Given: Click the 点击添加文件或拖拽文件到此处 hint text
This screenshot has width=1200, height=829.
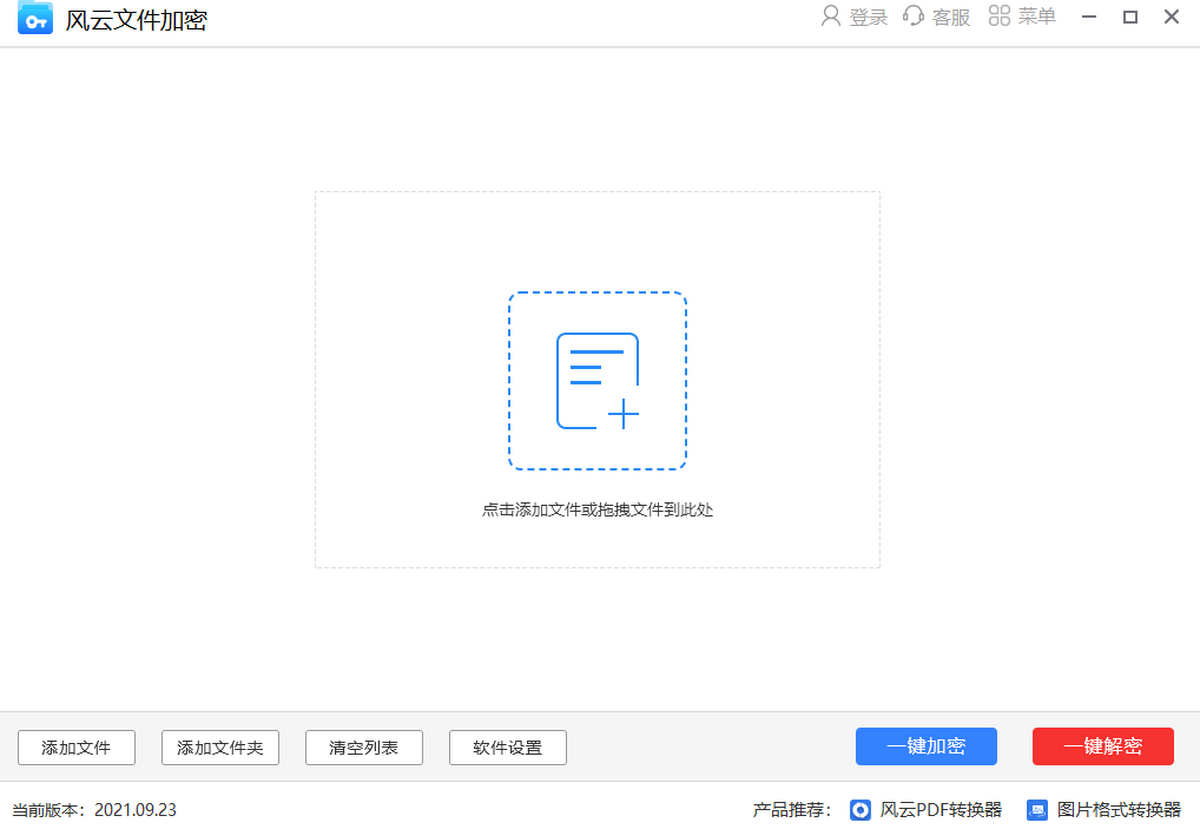Looking at the screenshot, I should (x=597, y=510).
